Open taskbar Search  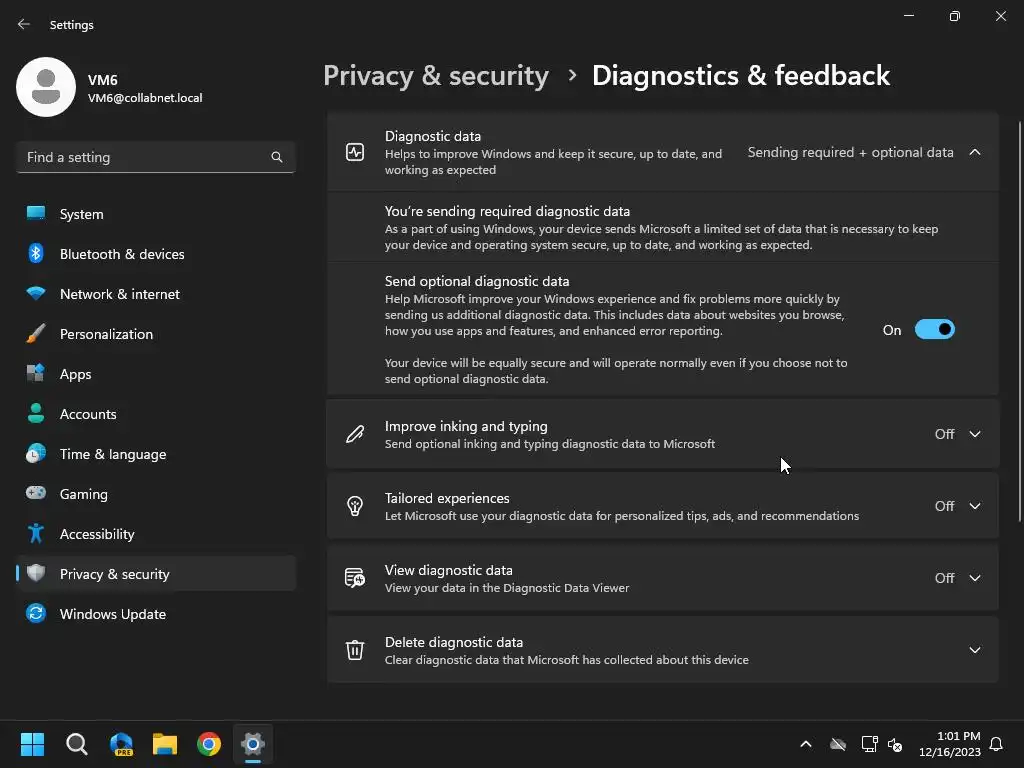tap(76, 744)
